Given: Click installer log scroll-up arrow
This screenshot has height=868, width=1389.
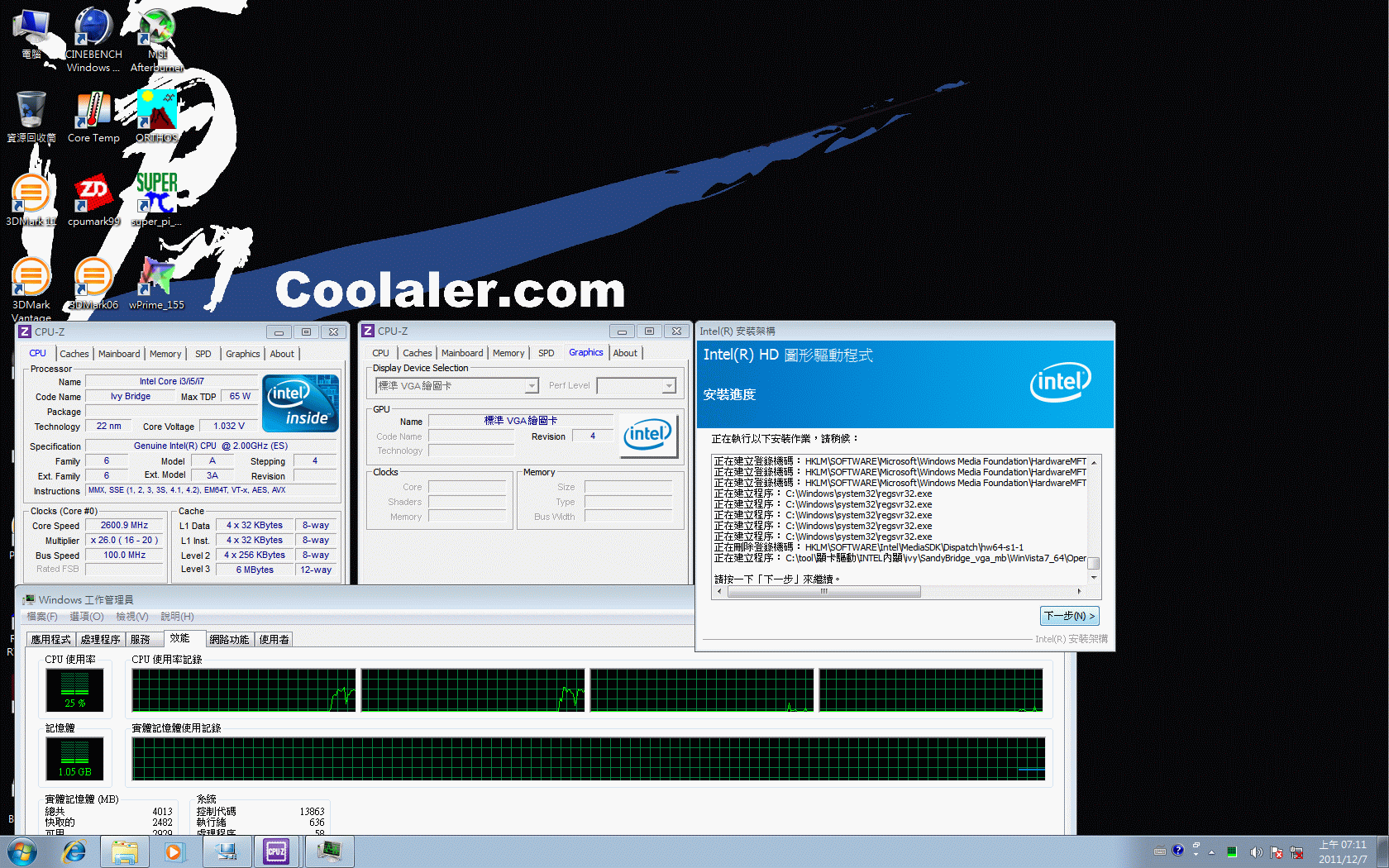Looking at the screenshot, I should (x=1094, y=462).
